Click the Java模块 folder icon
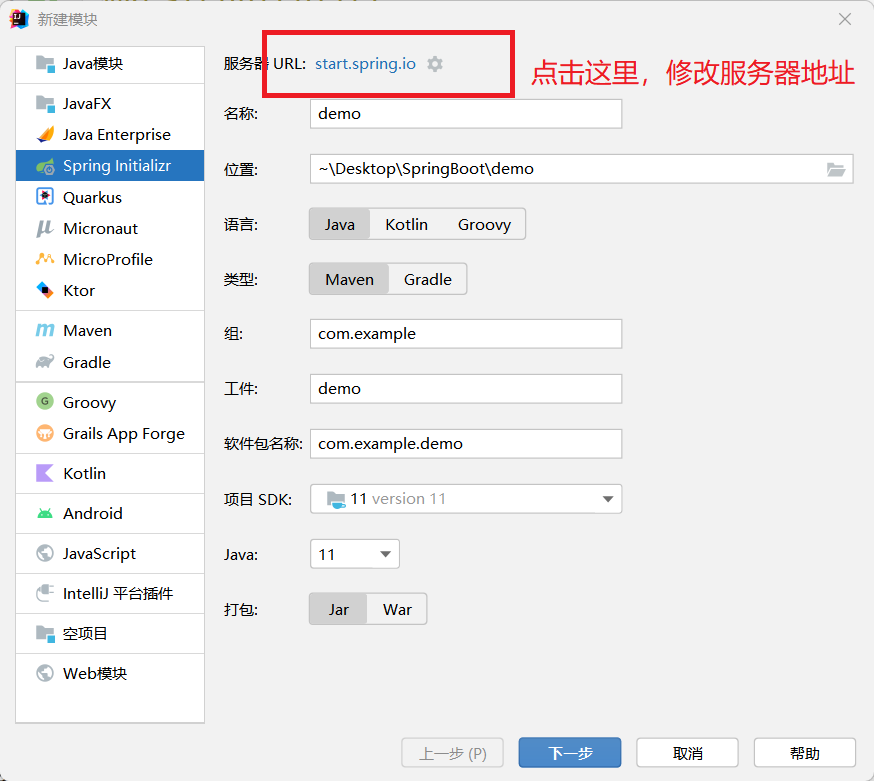The height and width of the screenshot is (781, 874). pyautogui.click(x=45, y=64)
